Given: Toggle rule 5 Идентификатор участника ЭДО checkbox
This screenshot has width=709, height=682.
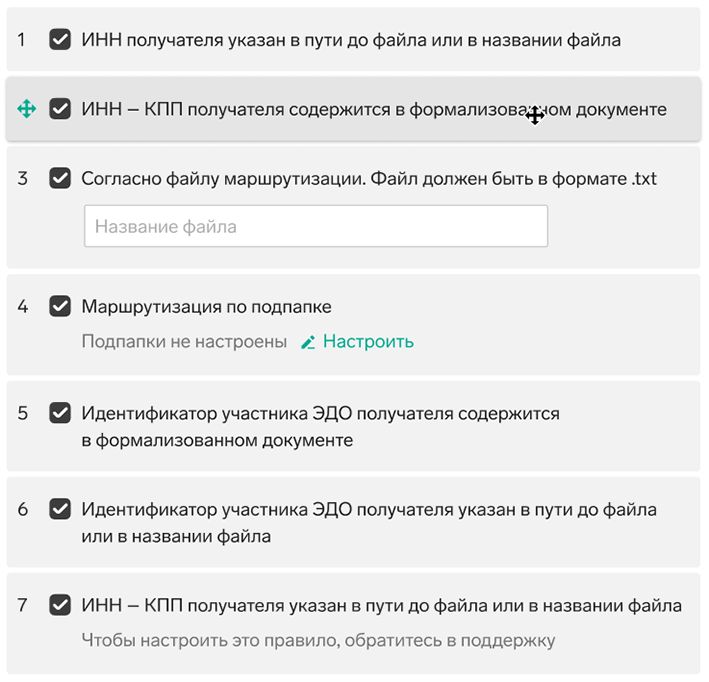Looking at the screenshot, I should click(x=60, y=413).
